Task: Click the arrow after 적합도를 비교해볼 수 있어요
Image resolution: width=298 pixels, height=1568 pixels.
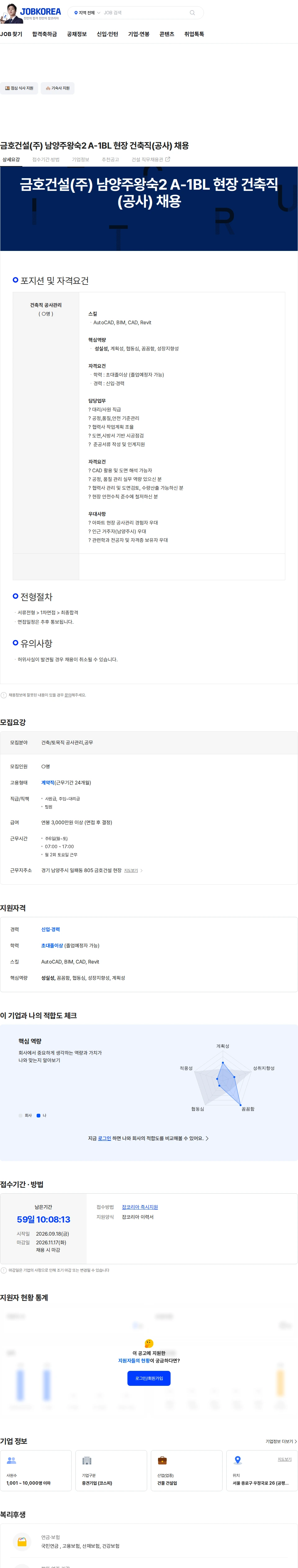Action: [207, 1138]
